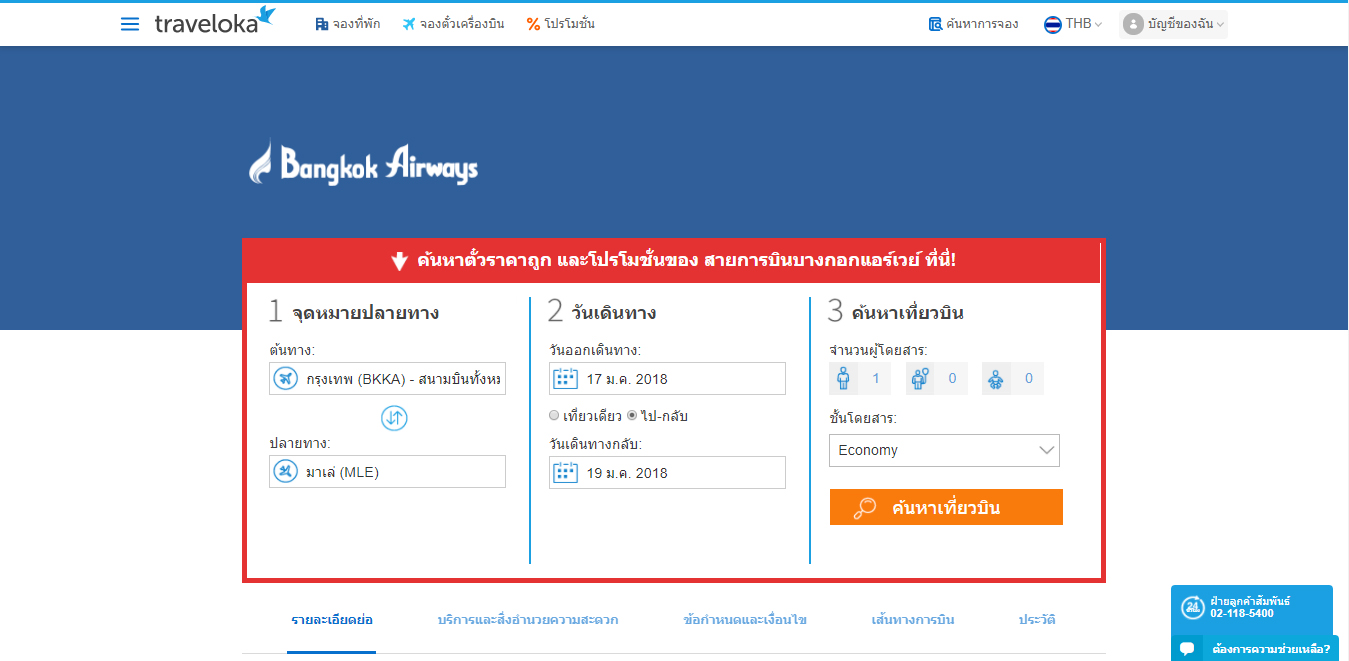Select the ไป-กลับ round-trip radio button
The width and height of the screenshot is (1349, 661).
tap(632, 416)
